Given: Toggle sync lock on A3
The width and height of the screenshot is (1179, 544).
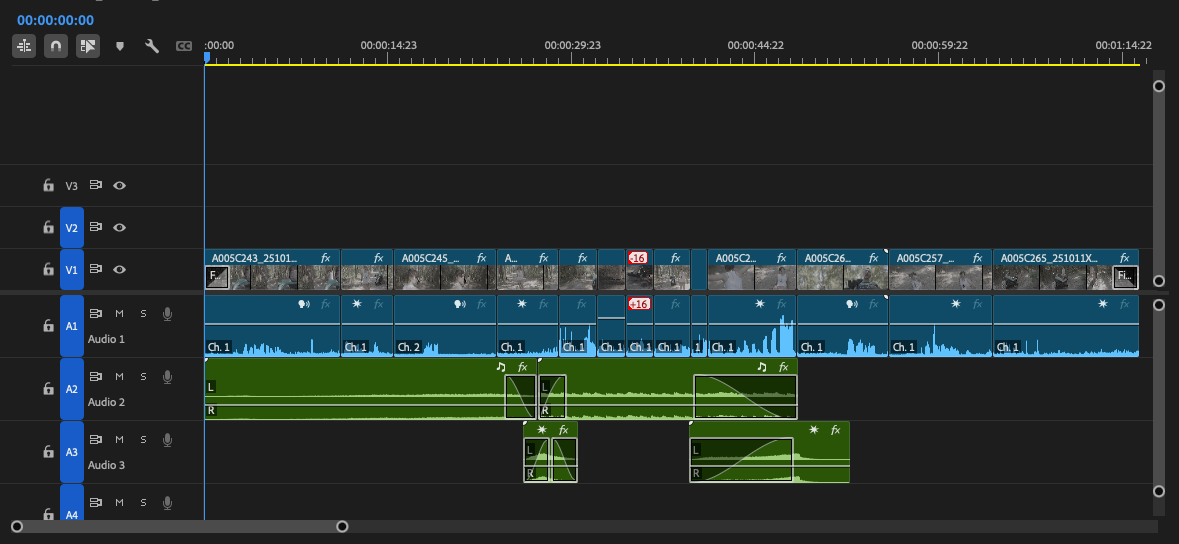Looking at the screenshot, I should click(x=95, y=439).
